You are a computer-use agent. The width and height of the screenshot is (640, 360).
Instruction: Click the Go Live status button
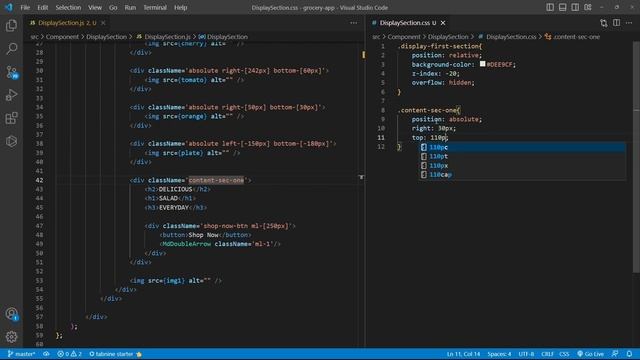click(x=590, y=354)
